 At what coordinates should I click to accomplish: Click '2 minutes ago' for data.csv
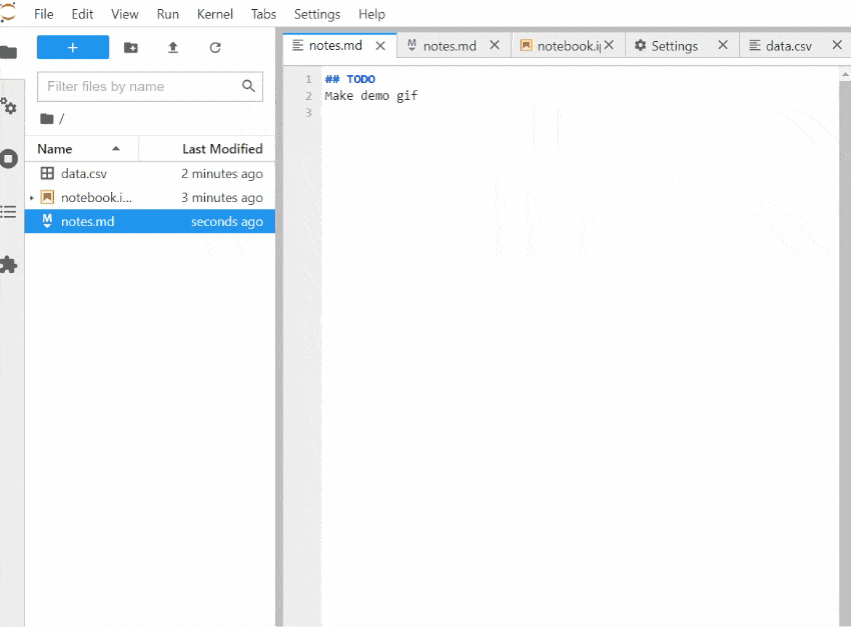(x=222, y=174)
